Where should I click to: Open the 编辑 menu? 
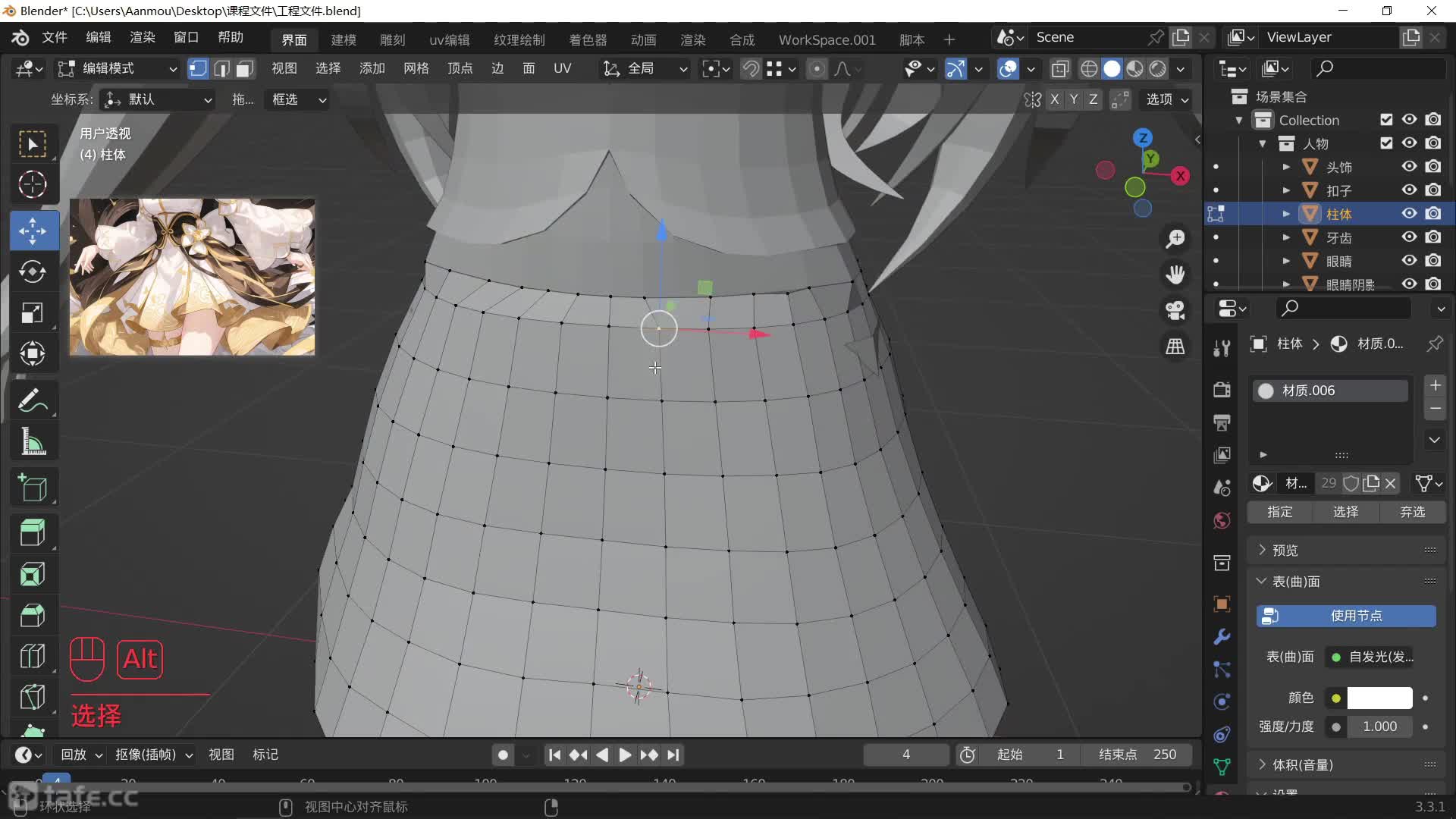(99, 38)
